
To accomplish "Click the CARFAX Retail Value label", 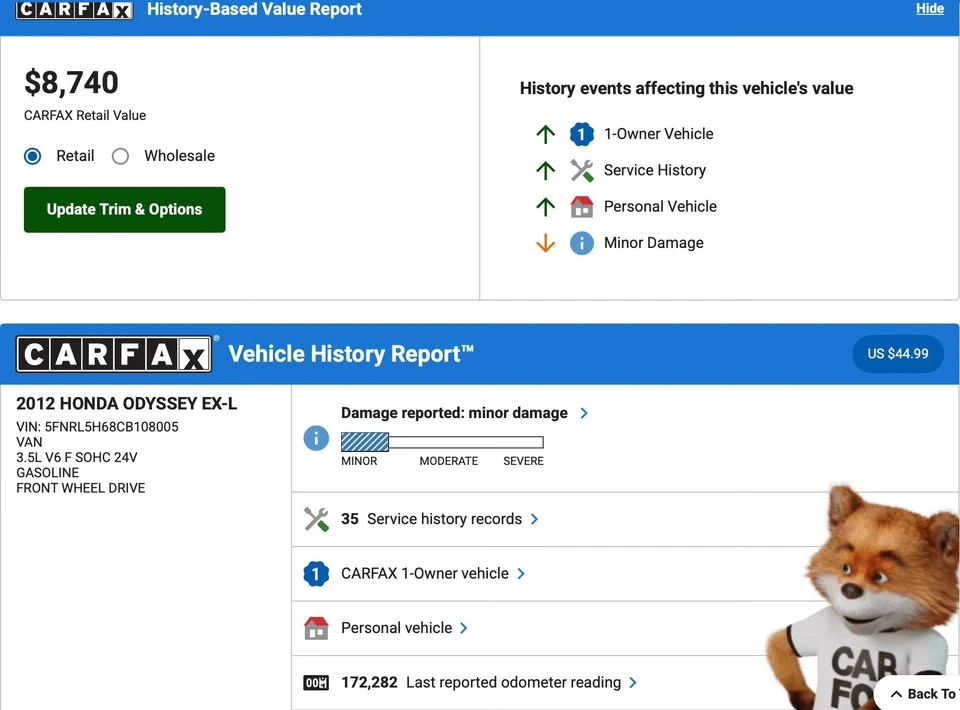I will click(x=85, y=116).
